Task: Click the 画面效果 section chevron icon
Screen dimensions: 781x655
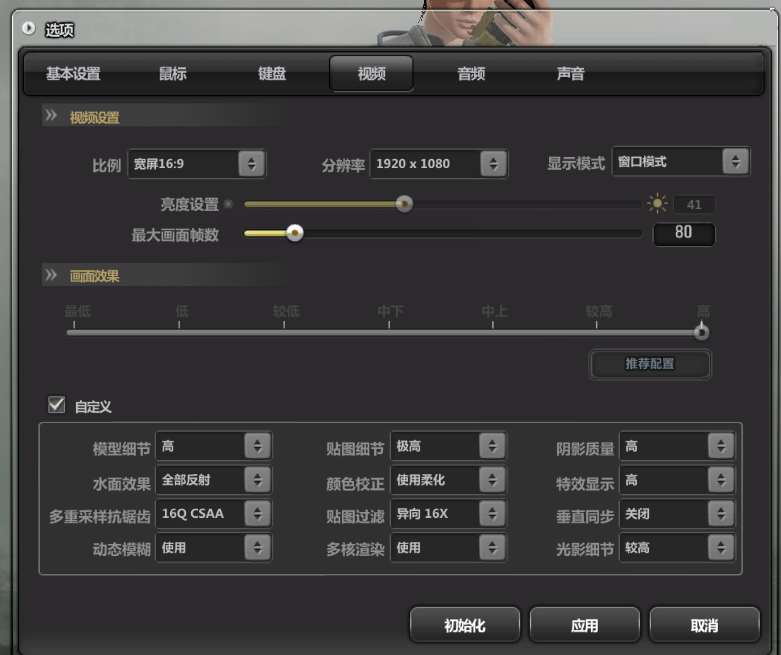Action: pos(51,275)
